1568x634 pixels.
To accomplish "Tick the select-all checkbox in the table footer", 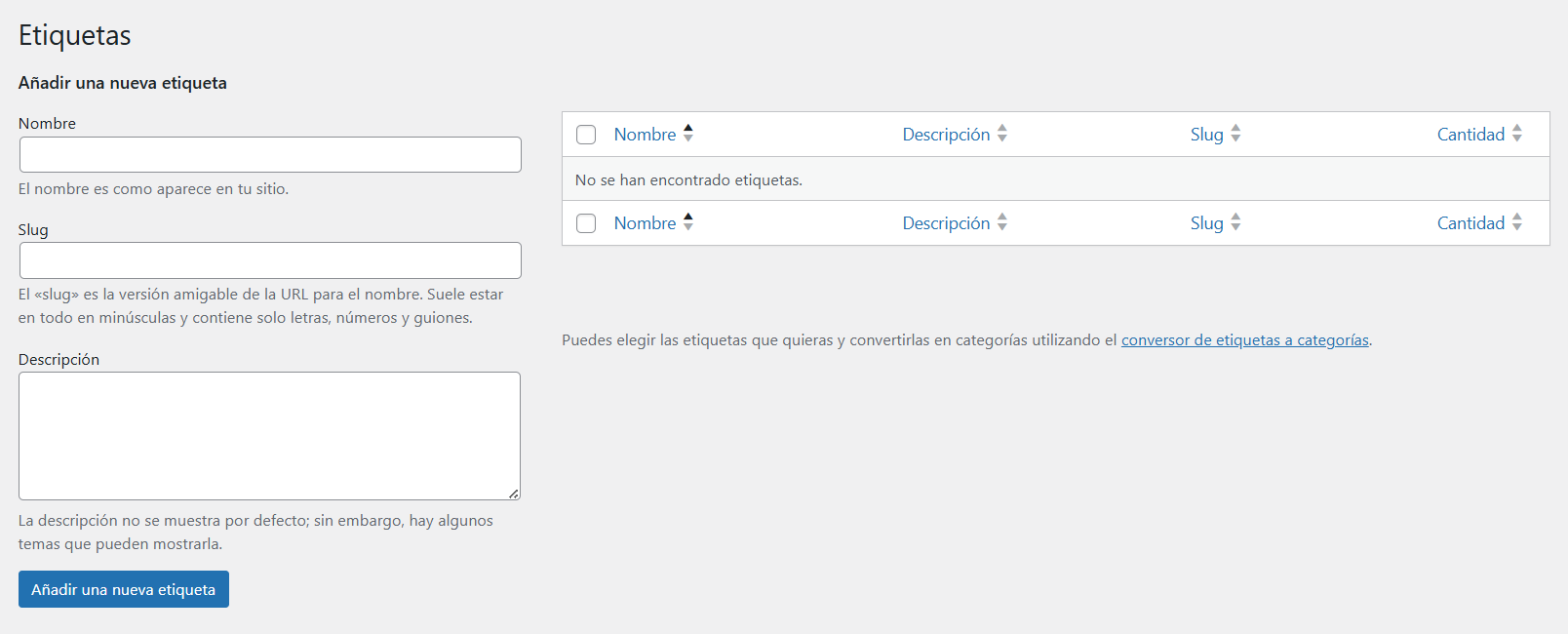I will point(586,223).
